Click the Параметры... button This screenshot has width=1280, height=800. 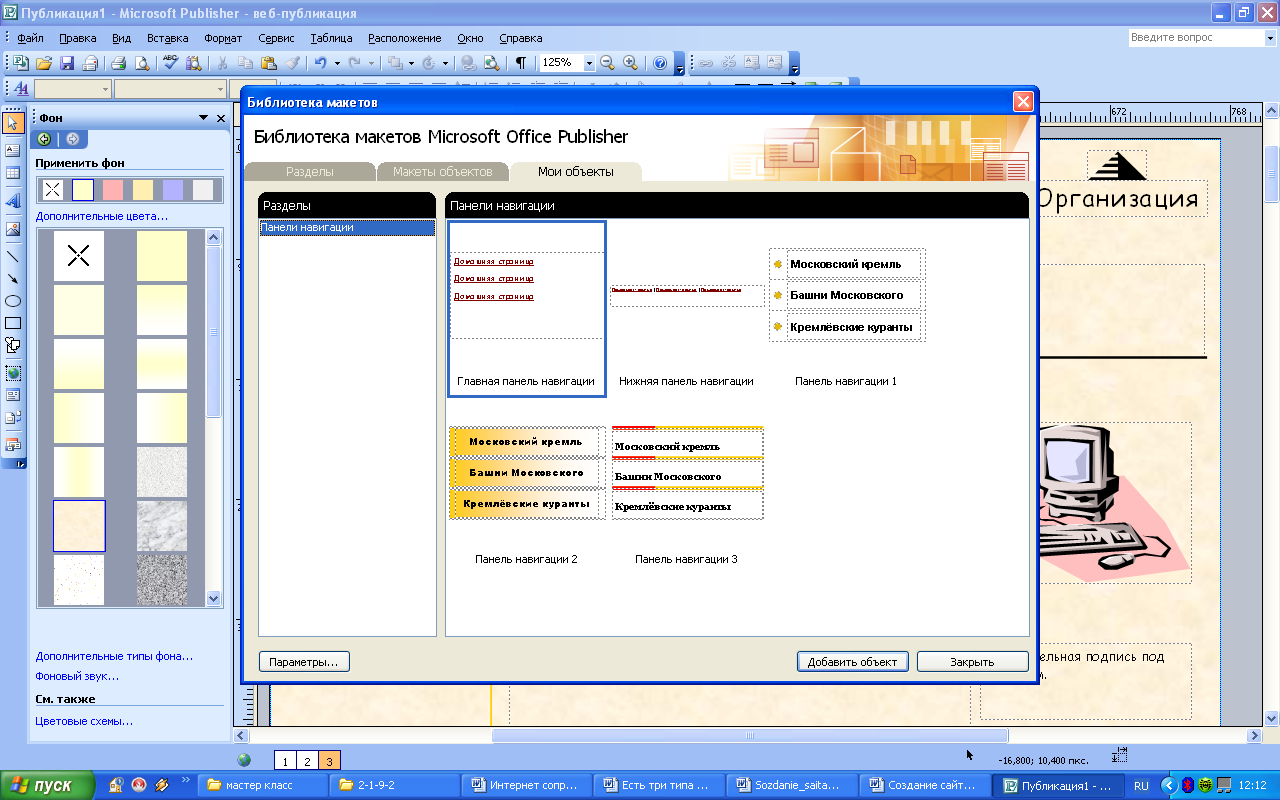tap(304, 662)
